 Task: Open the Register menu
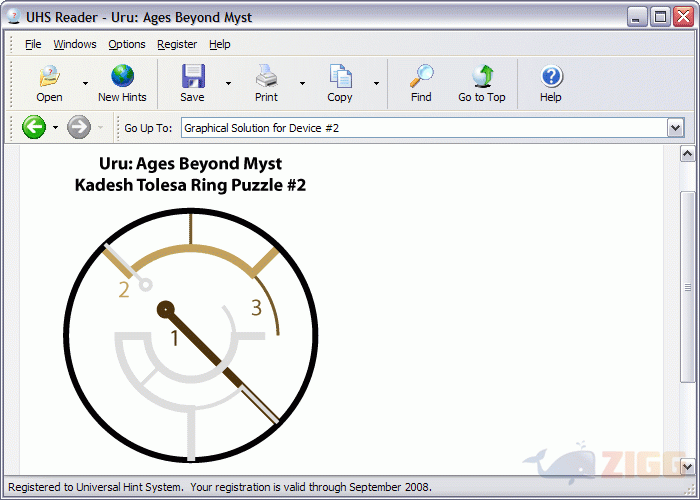tap(177, 44)
